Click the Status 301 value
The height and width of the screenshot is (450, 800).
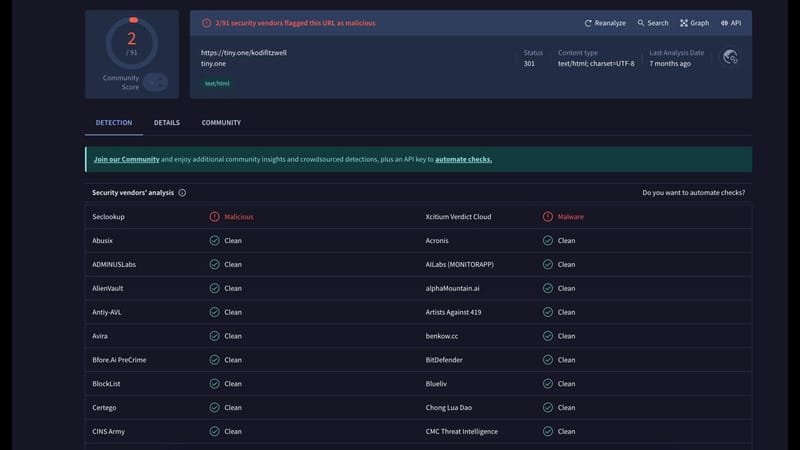point(529,63)
